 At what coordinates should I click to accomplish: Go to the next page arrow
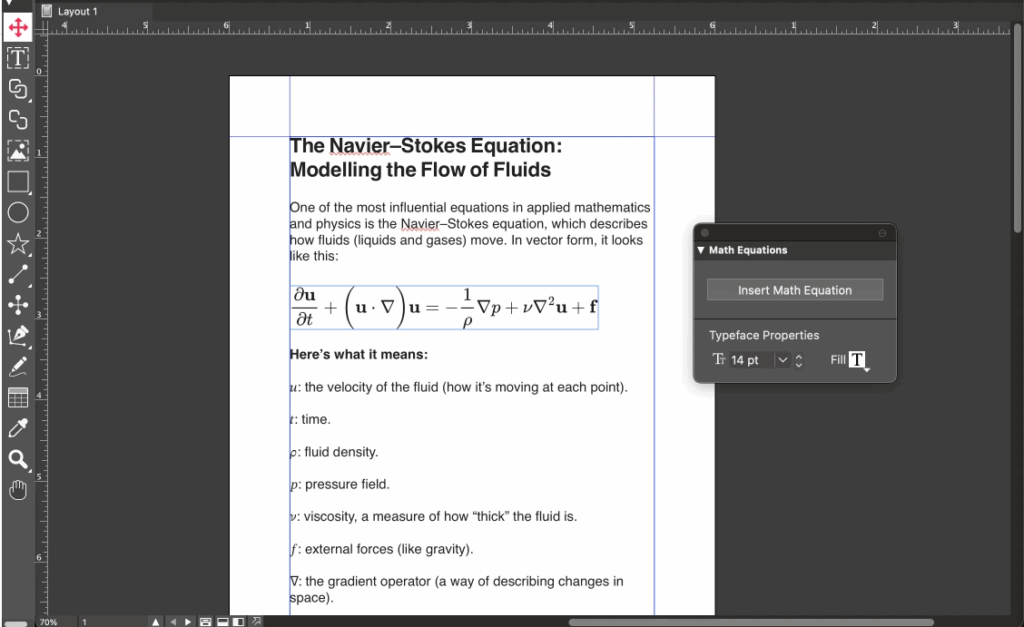pyautogui.click(x=187, y=621)
